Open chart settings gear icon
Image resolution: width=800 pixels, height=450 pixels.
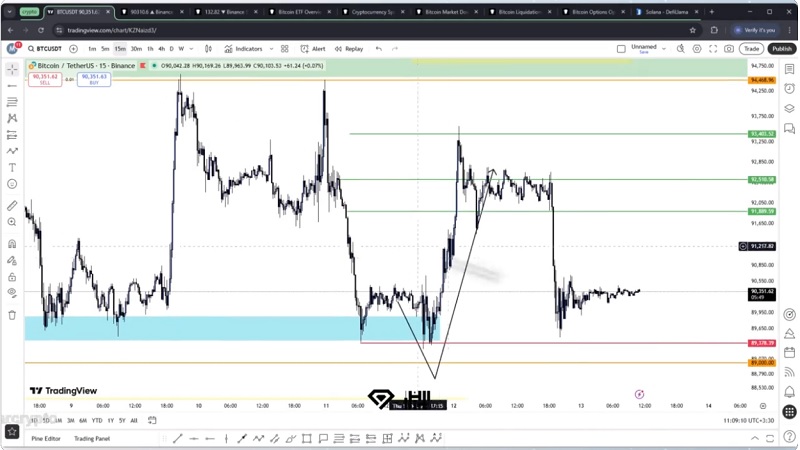698,48
